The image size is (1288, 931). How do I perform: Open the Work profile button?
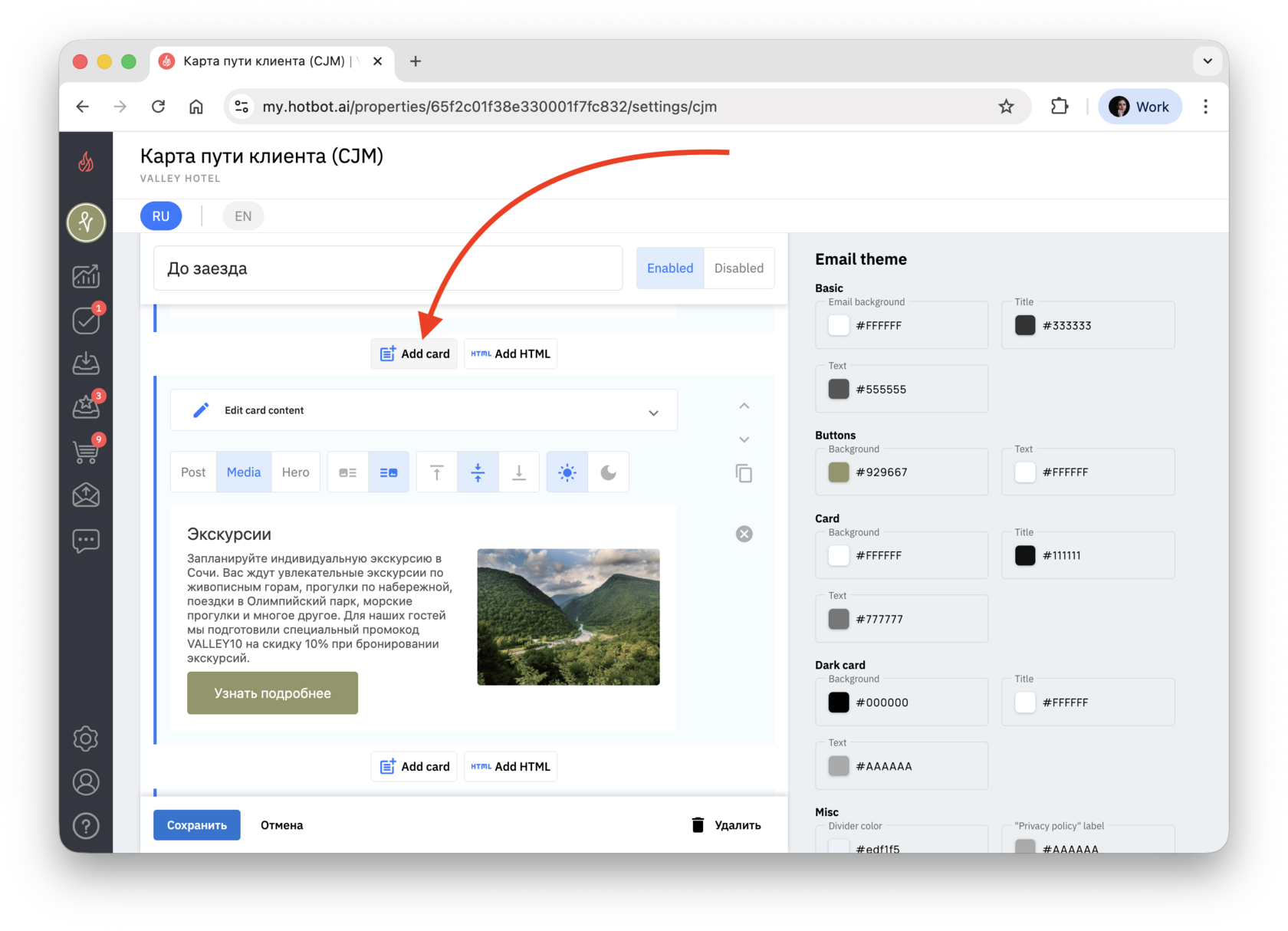1140,107
